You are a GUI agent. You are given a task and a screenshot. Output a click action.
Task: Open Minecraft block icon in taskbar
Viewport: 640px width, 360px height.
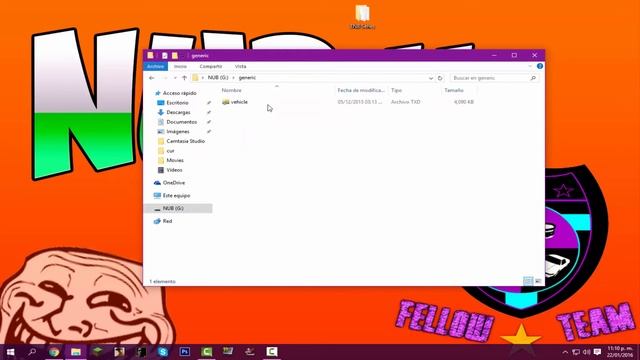pyautogui.click(x=97, y=352)
